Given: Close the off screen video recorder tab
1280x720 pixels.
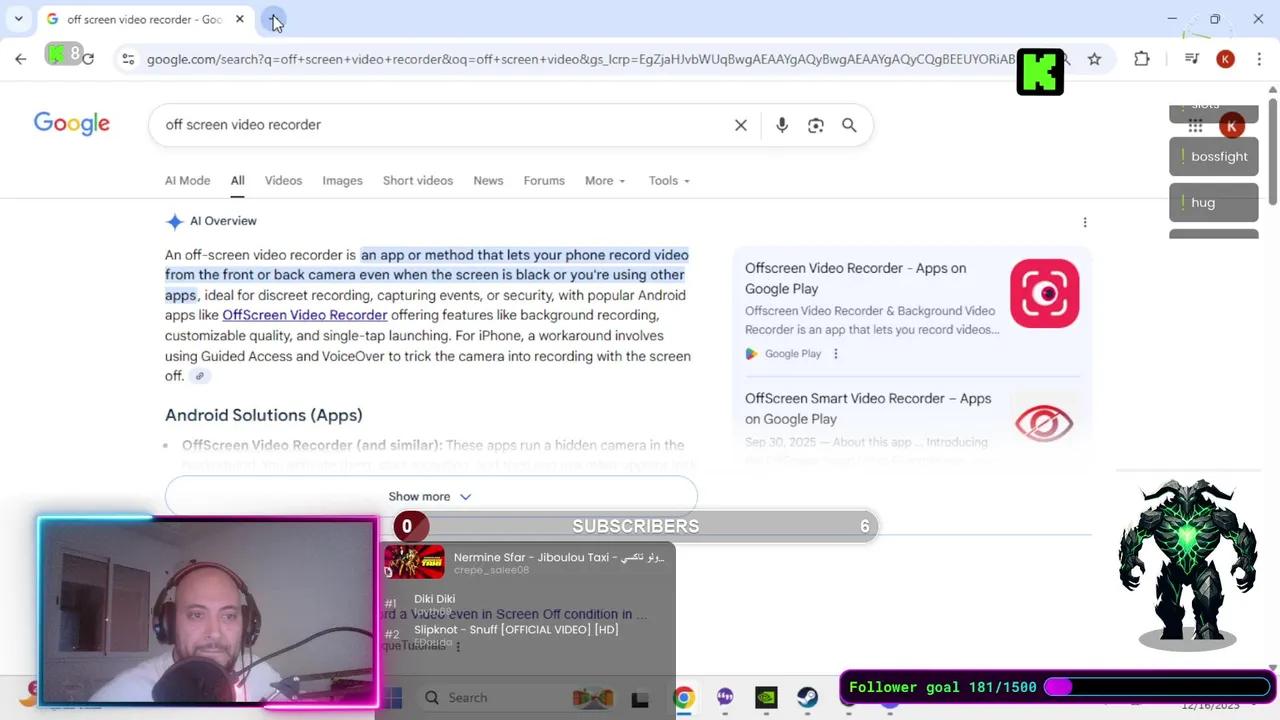Looking at the screenshot, I should (x=240, y=19).
